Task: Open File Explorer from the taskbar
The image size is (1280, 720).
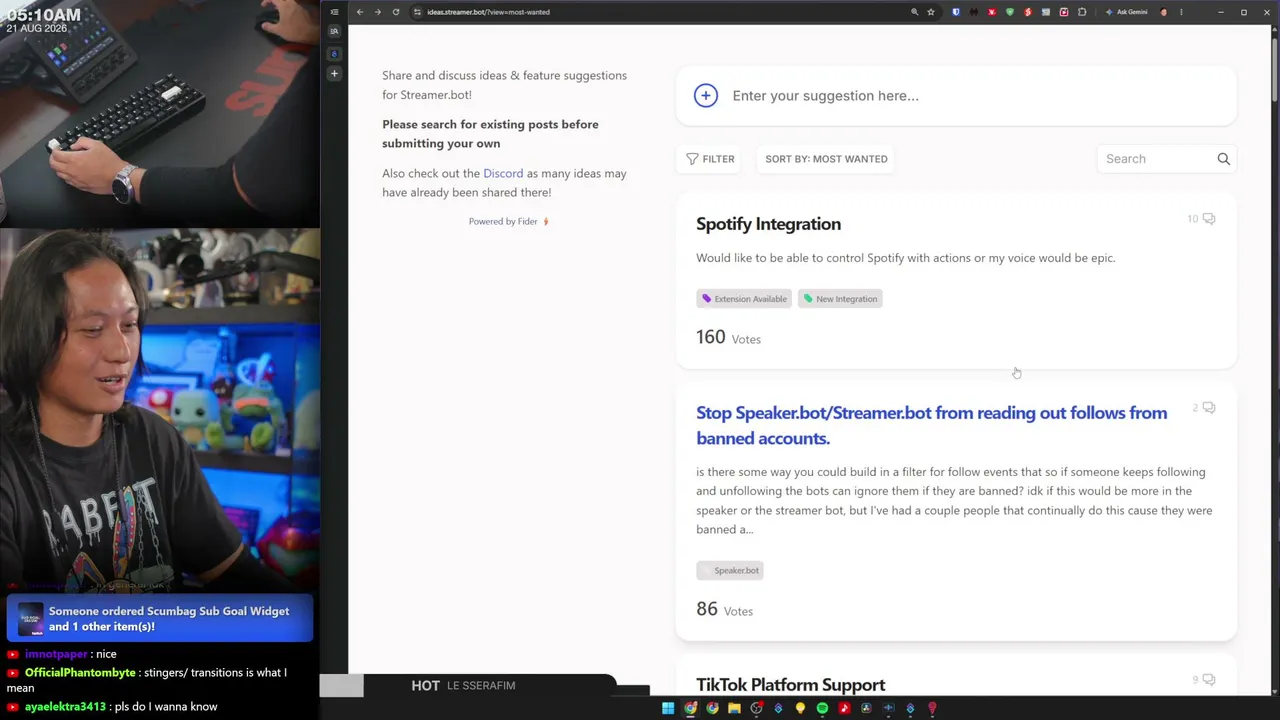Action: (x=734, y=708)
